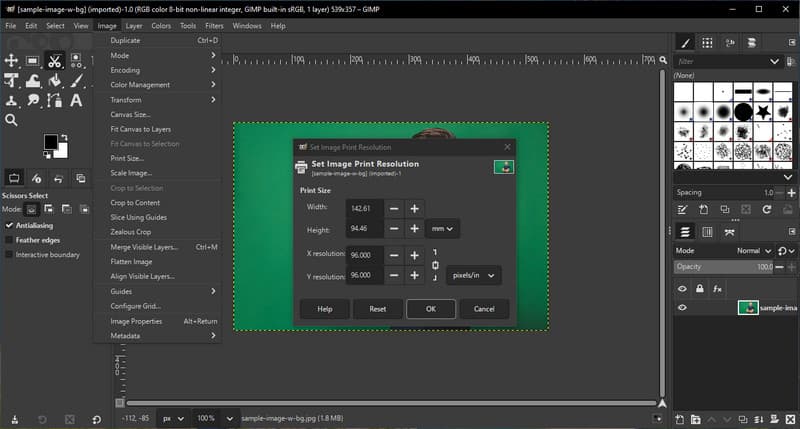Click the foreground color swatch

[x=49, y=143]
